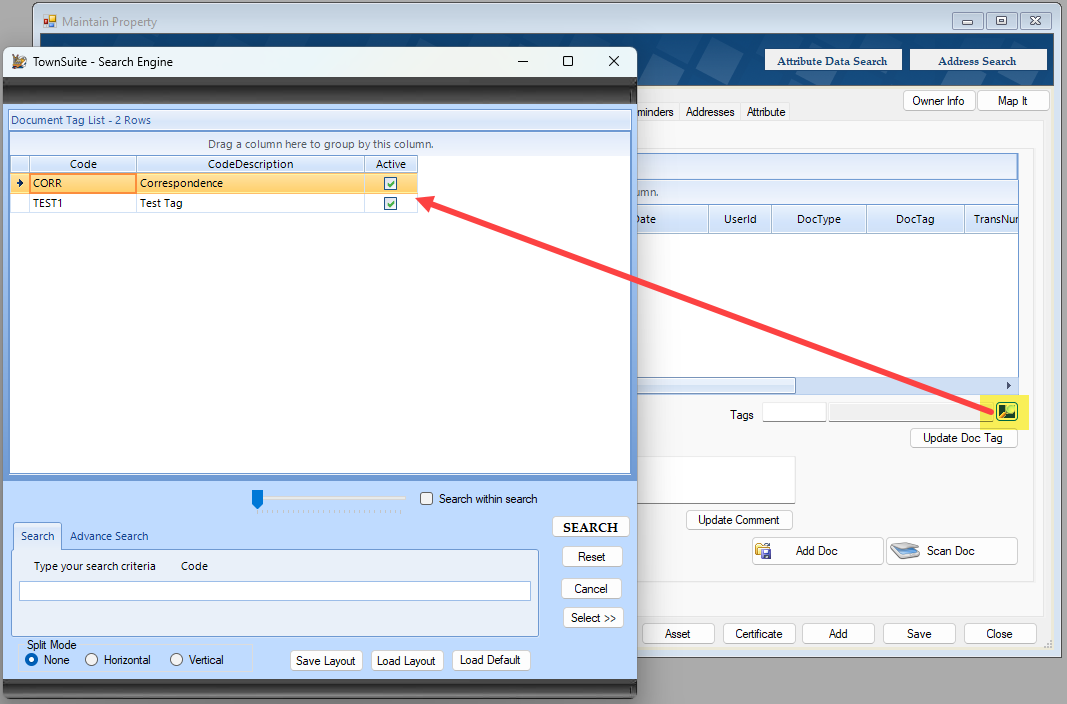1067x704 pixels.
Task: Click the TownSuite logo in the Search Engine titlebar
Action: click(18, 61)
